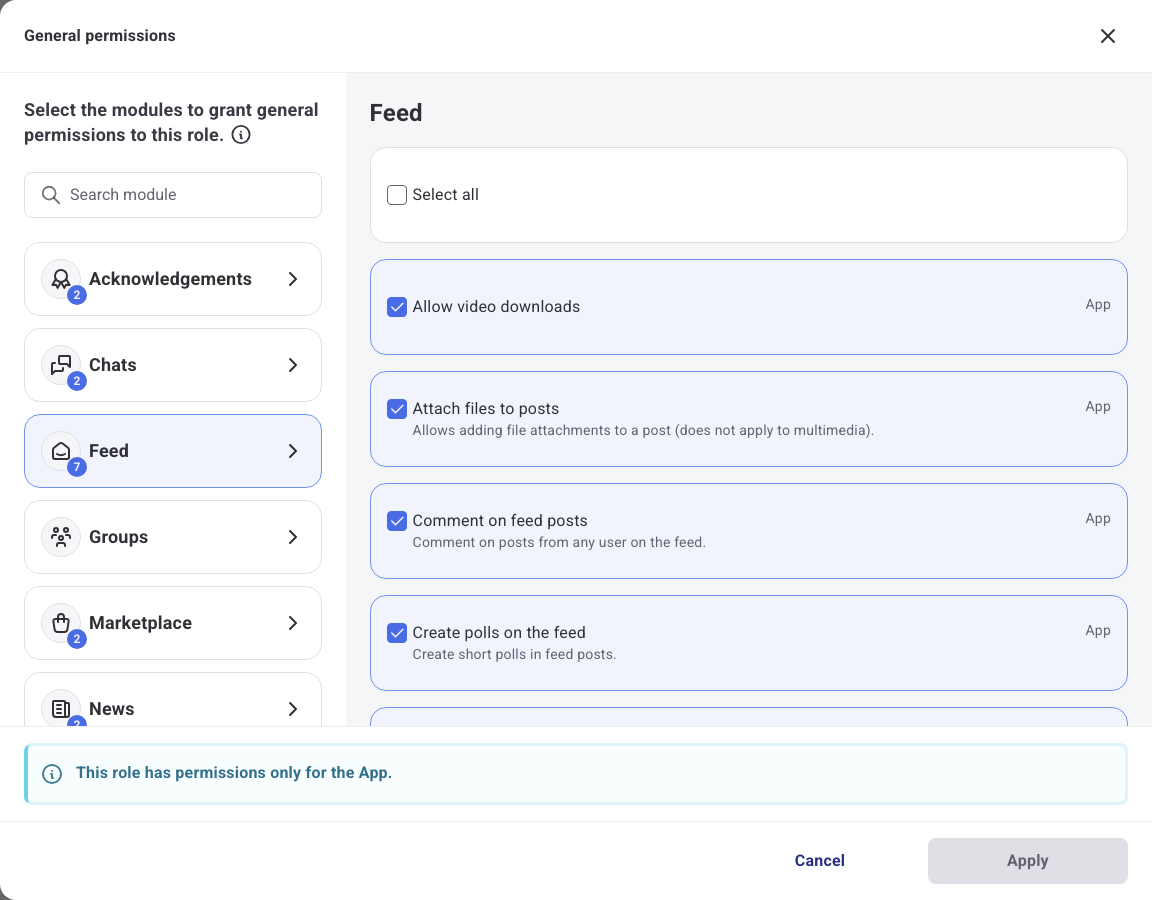Click the 'General permissions' dialog title
Screen dimensions: 1152x900
pyautogui.click(x=100, y=36)
